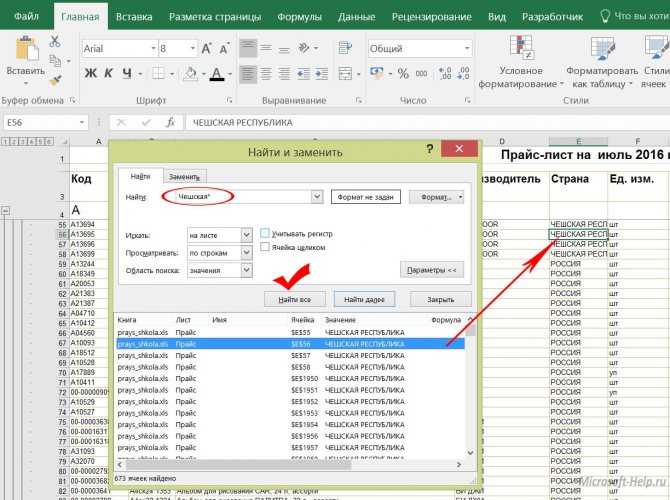The height and width of the screenshot is (500, 670).
Task: Switch to the Вставка ribbon tab
Action: [x=134, y=17]
